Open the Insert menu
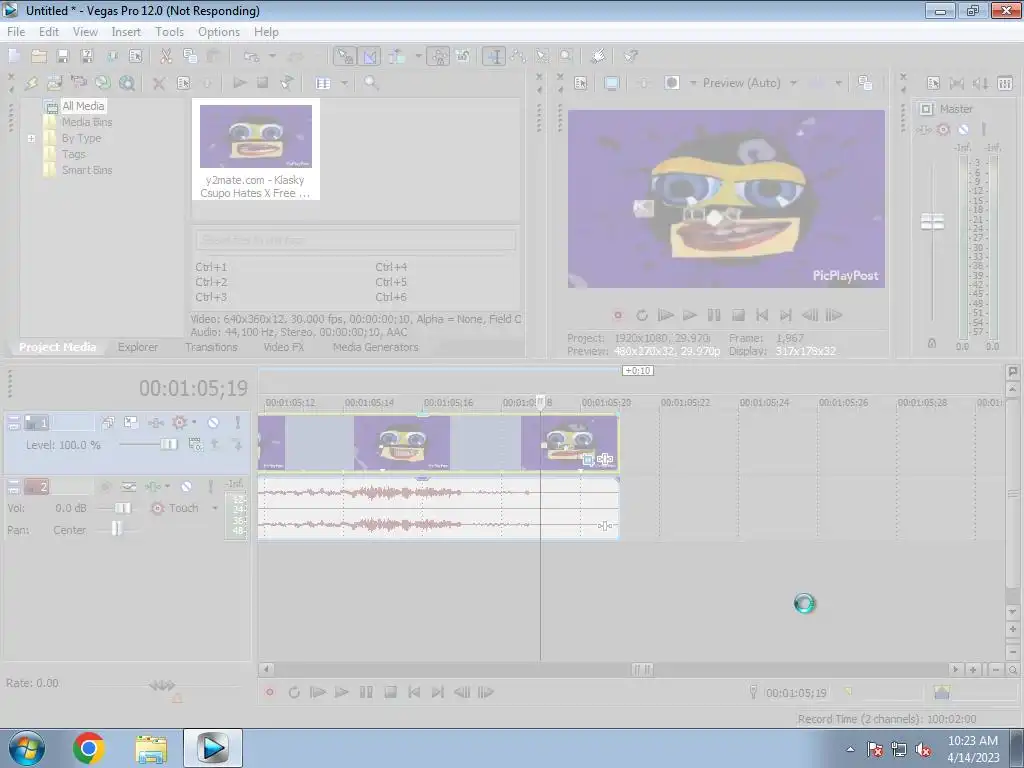Image resolution: width=1024 pixels, height=768 pixels. point(126,31)
